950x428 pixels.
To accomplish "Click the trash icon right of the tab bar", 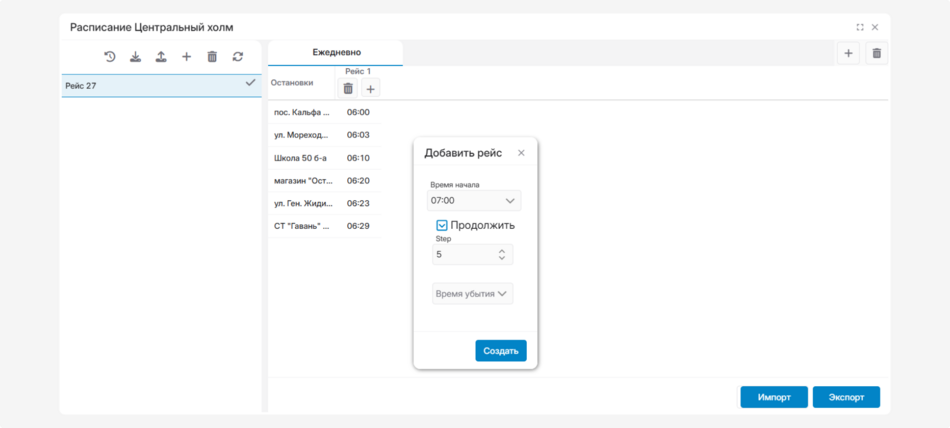I will pyautogui.click(x=876, y=53).
